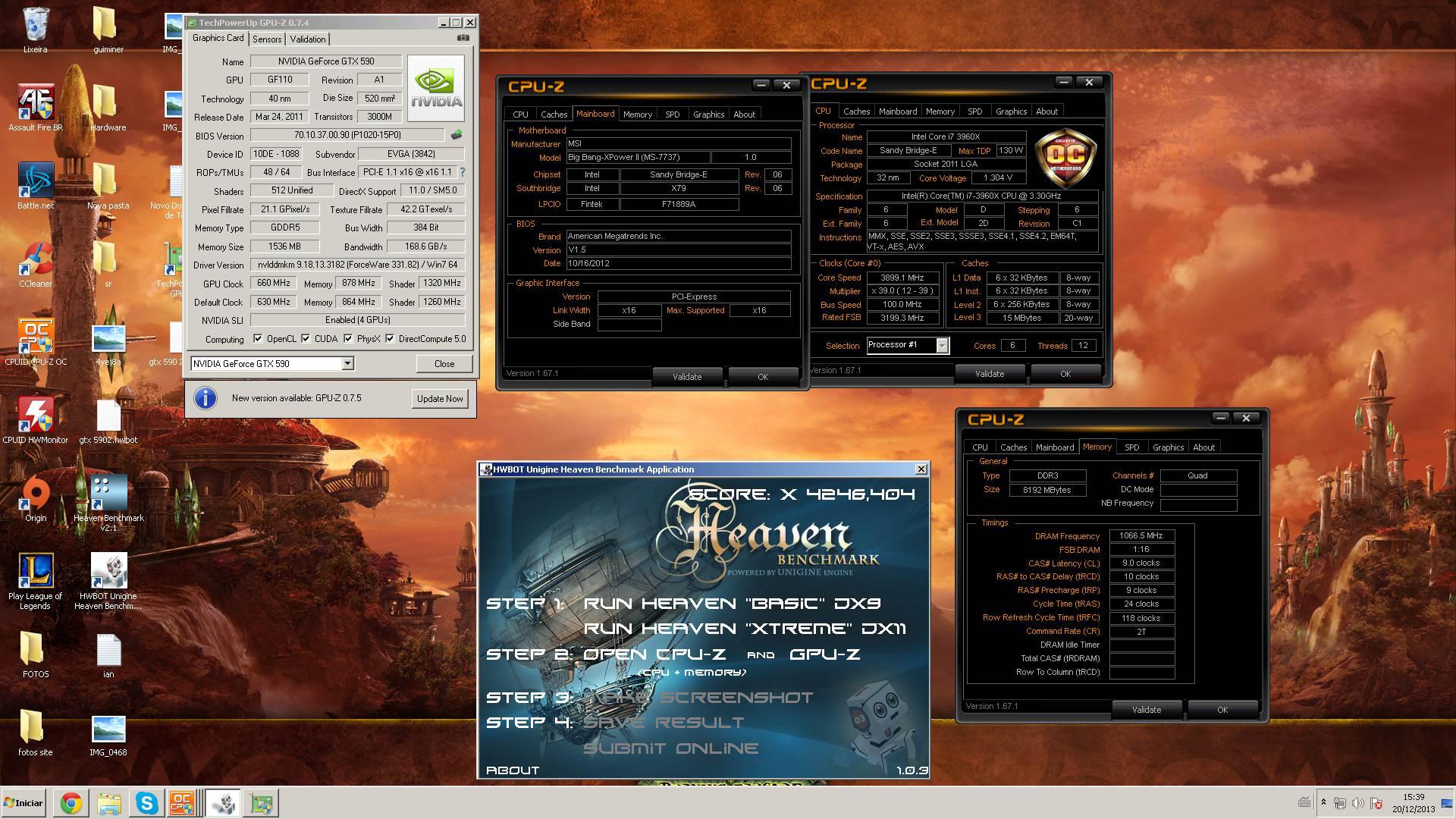The height and width of the screenshot is (819, 1456).
Task: Click SAVE RESULT in Heaven app
Action: pyautogui.click(x=663, y=723)
